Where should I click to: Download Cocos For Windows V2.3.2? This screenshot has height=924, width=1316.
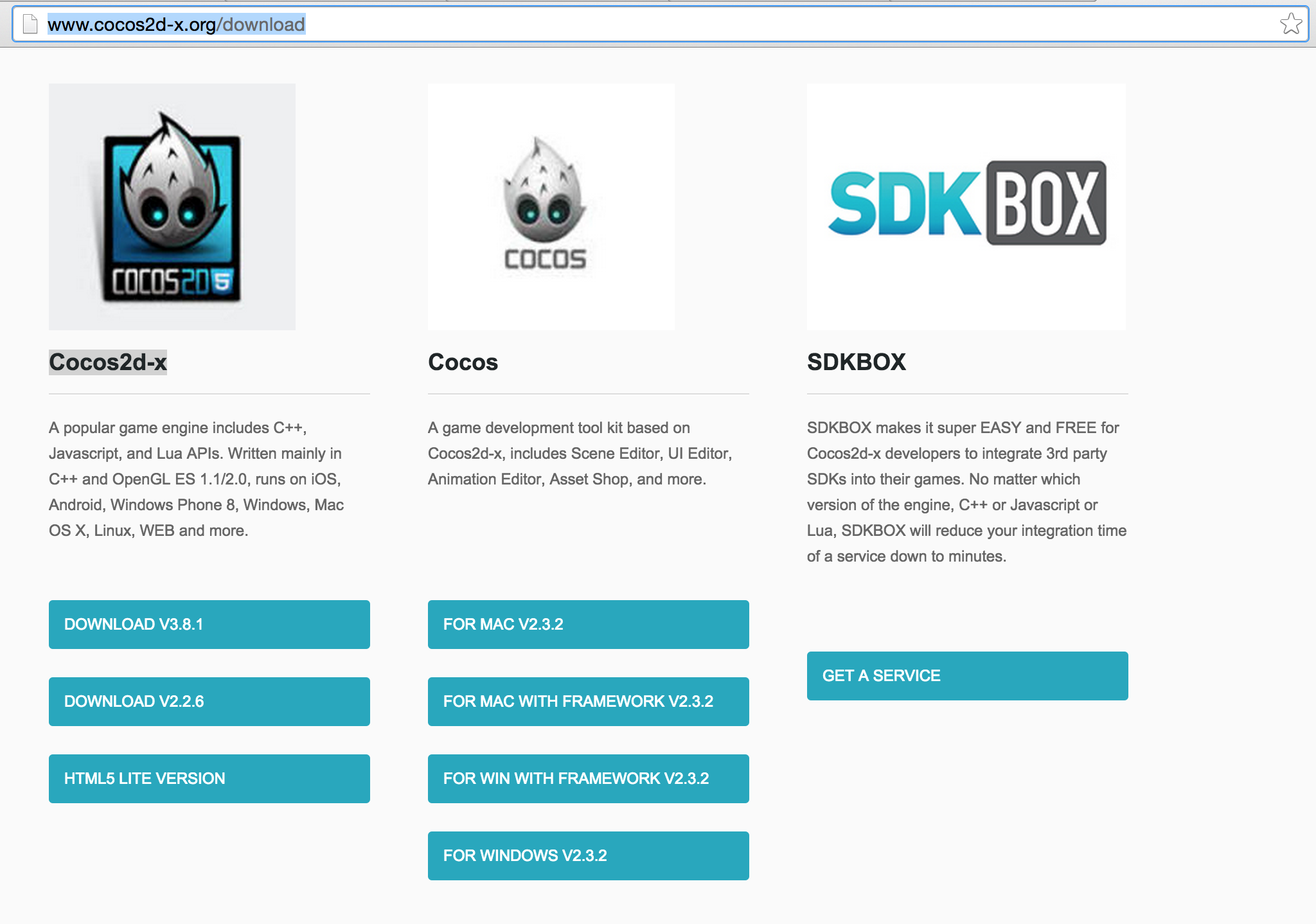(589, 856)
